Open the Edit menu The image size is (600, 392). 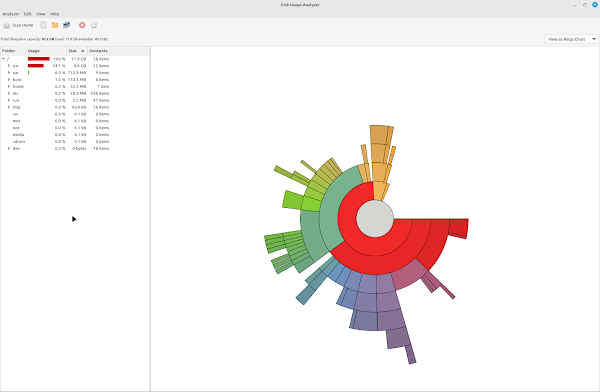pyautogui.click(x=28, y=14)
